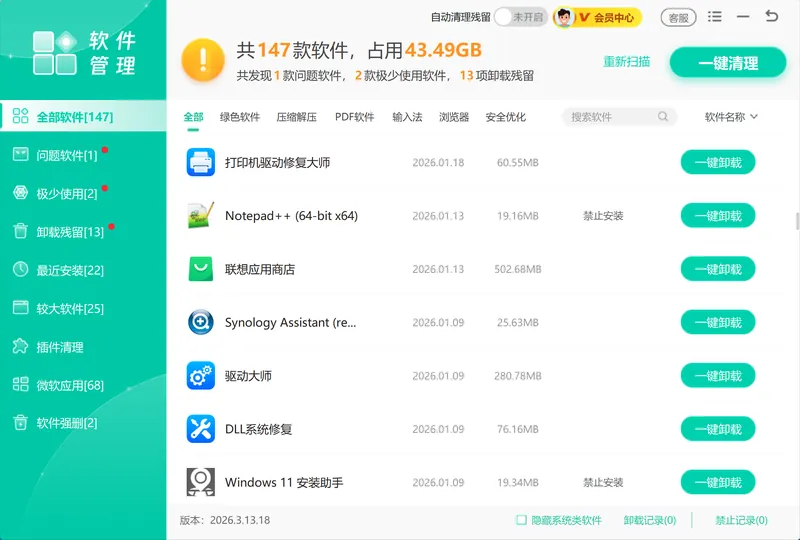Click the 60.55MB size value

pos(517,162)
